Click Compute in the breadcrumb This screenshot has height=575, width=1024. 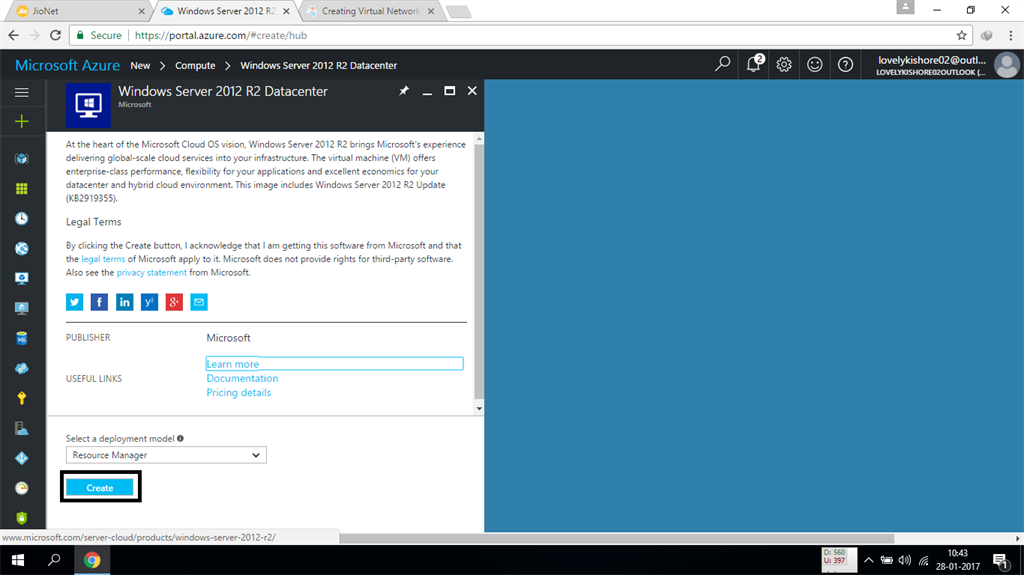(195, 65)
